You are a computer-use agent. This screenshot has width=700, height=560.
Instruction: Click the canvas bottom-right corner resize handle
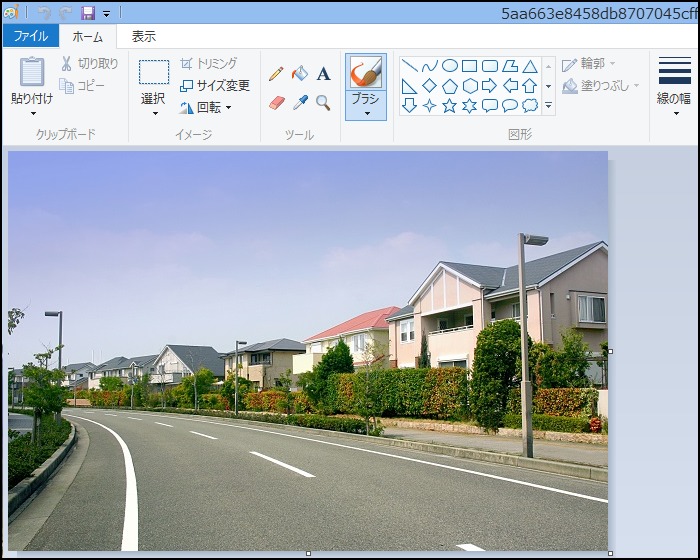coord(610,553)
